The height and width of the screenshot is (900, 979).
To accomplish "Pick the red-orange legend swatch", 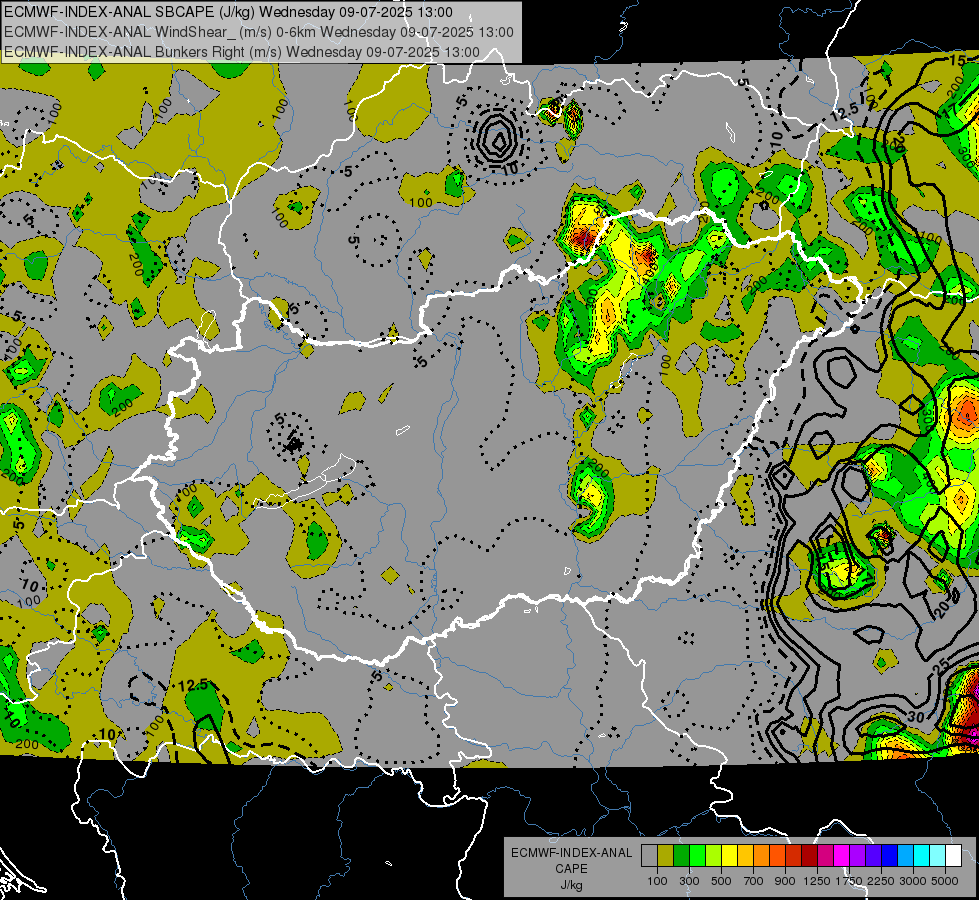I will (777, 856).
